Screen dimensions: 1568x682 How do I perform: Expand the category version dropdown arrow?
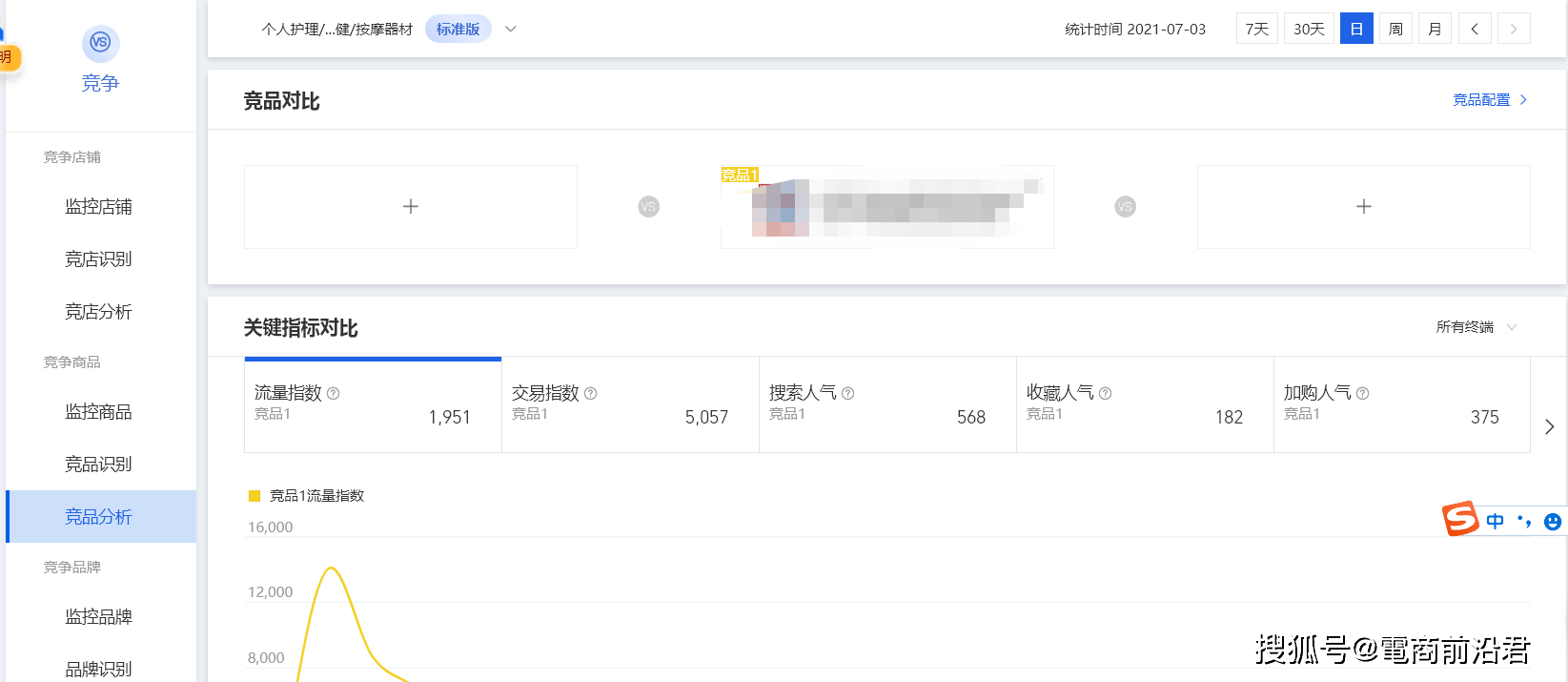pyautogui.click(x=511, y=29)
